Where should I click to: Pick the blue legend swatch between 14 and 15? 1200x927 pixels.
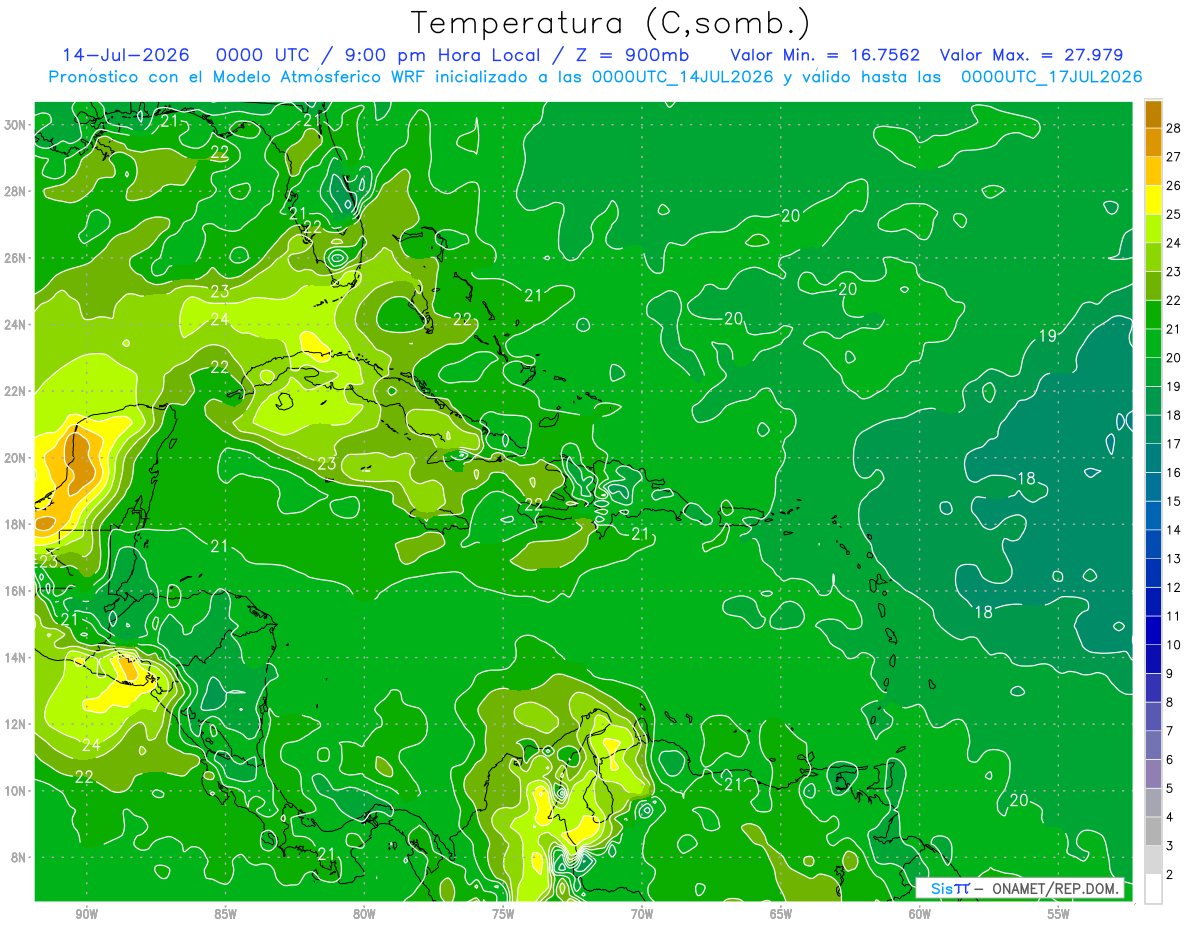1153,515
